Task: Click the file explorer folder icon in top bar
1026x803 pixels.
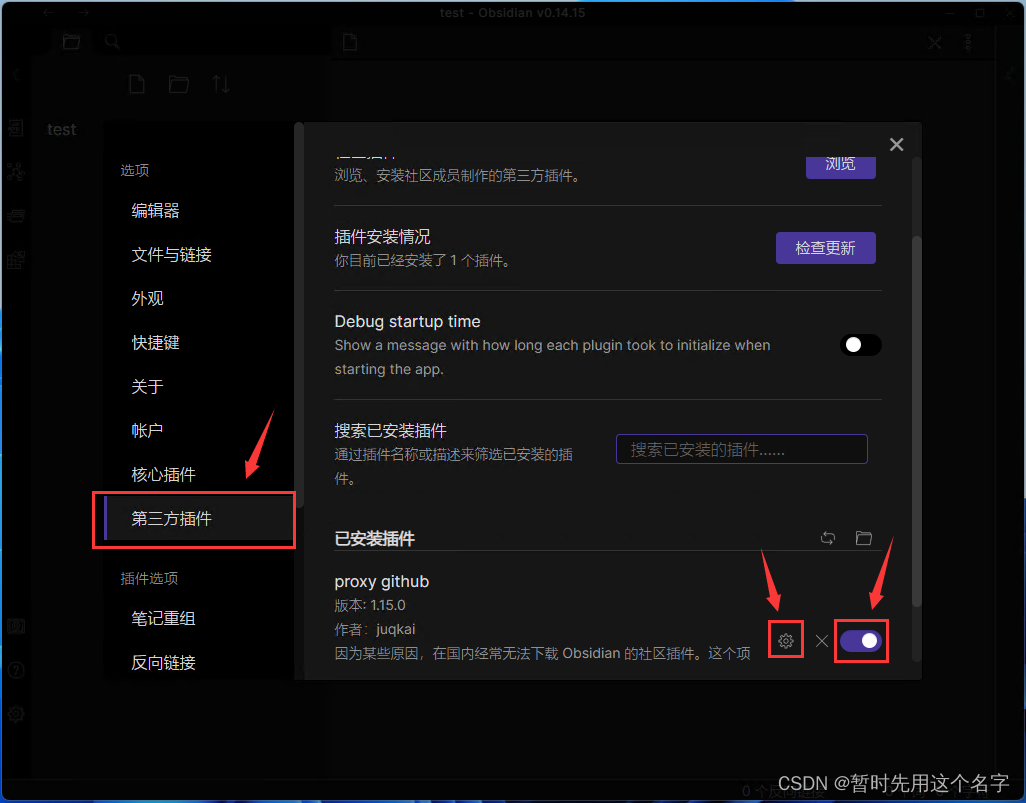Action: [x=71, y=42]
